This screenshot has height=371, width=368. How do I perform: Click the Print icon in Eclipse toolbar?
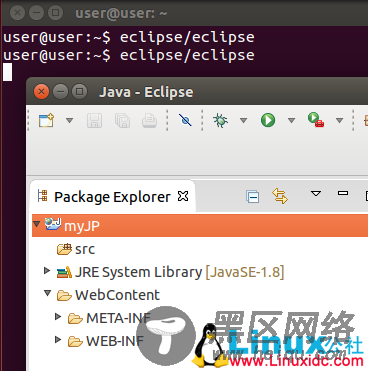click(149, 120)
